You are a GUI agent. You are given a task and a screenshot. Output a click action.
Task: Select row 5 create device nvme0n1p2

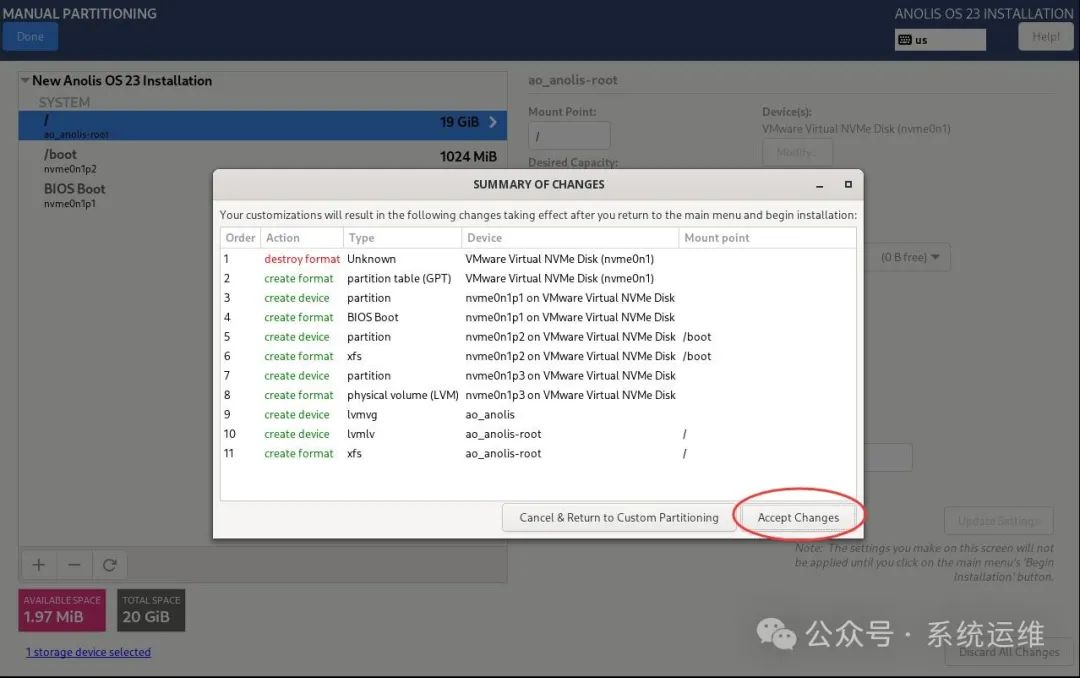[x=538, y=337]
